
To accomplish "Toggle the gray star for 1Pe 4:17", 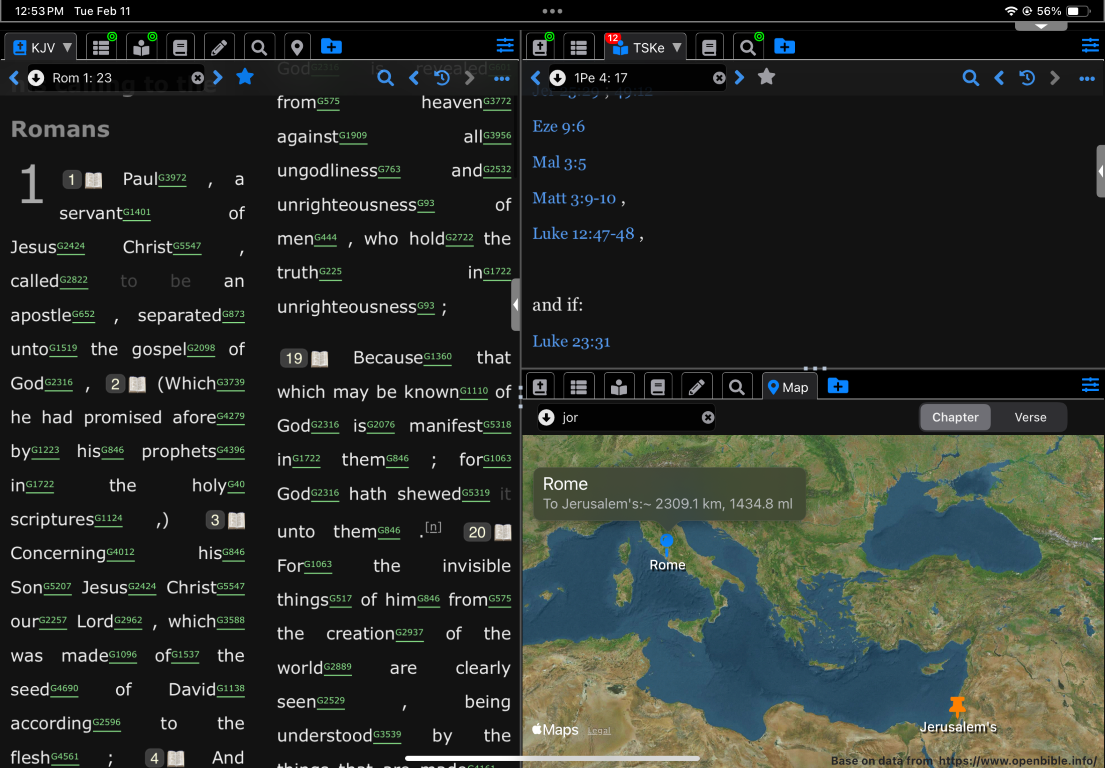I will tap(766, 77).
